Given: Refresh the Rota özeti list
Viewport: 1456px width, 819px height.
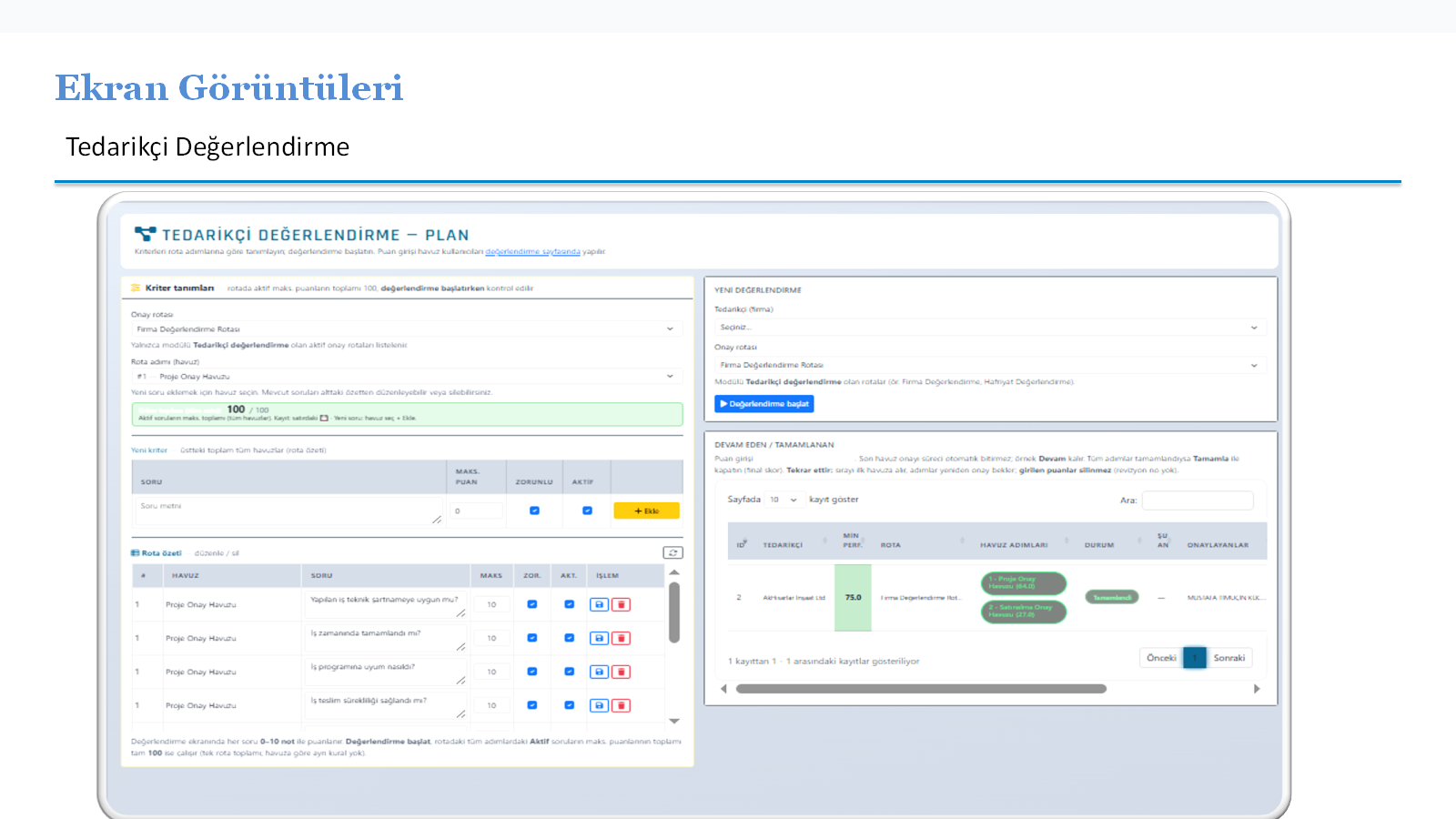Looking at the screenshot, I should 672,552.
